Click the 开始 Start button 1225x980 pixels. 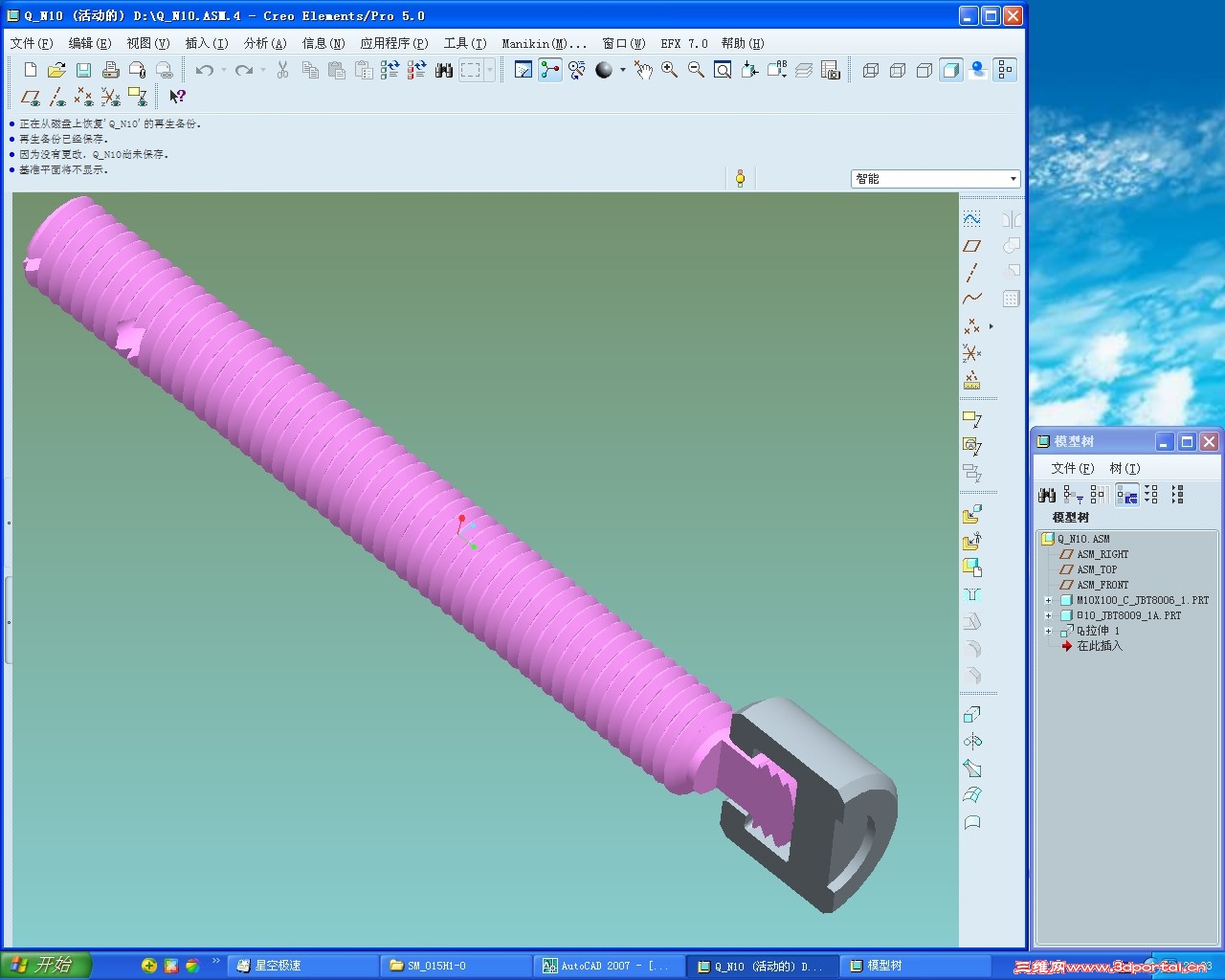(46, 966)
